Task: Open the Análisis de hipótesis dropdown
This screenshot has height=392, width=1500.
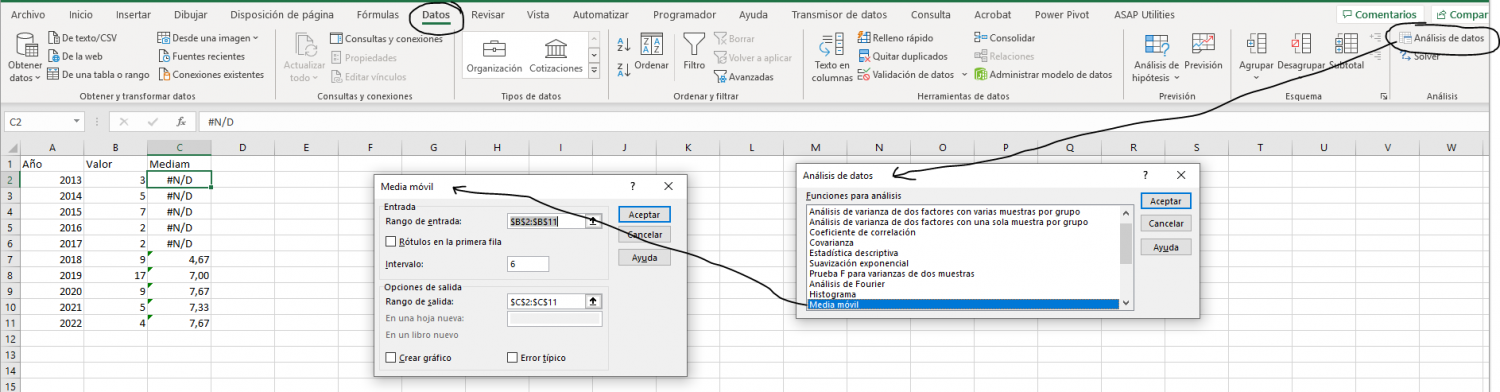Action: [x=1156, y=58]
